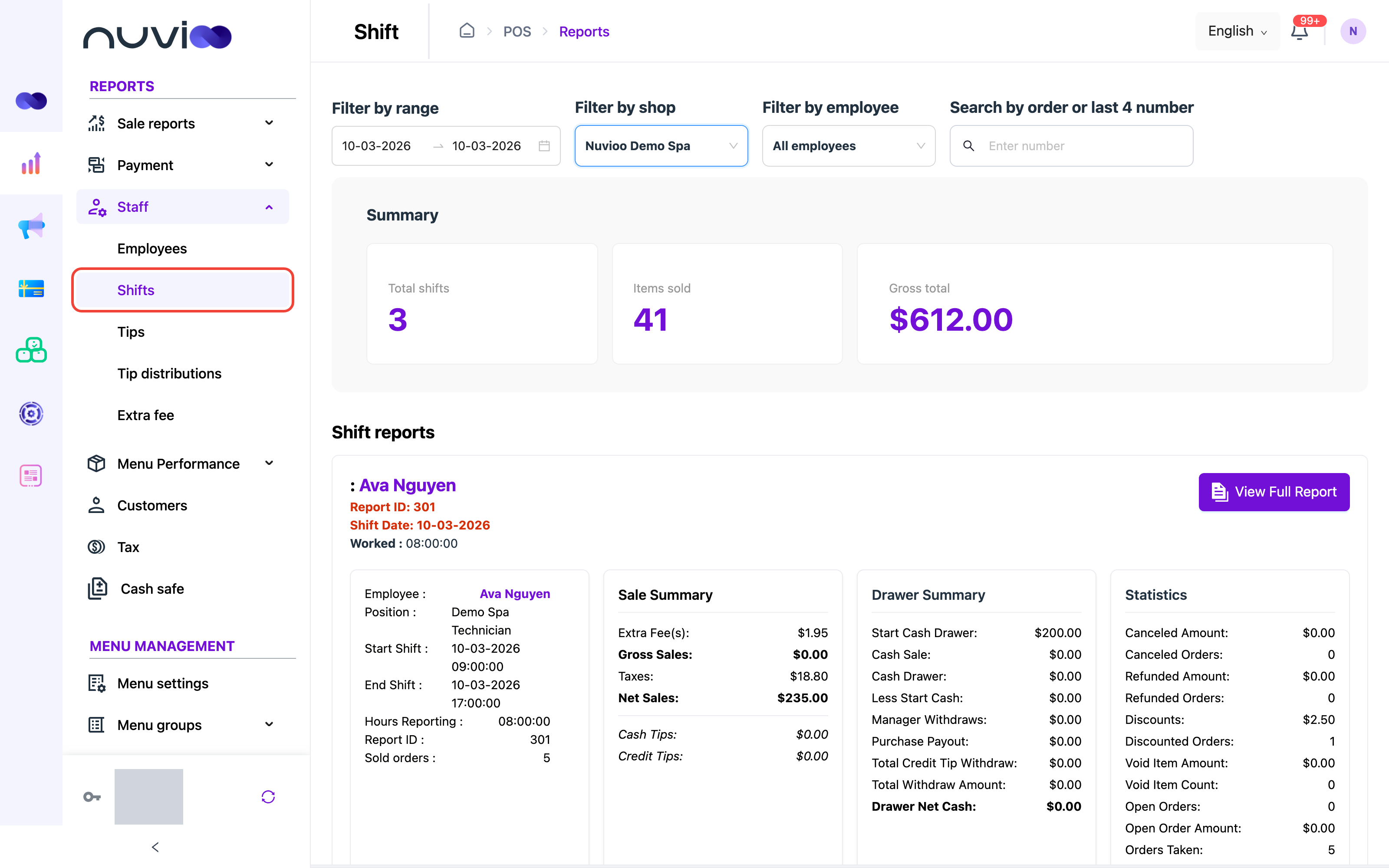Image resolution: width=1389 pixels, height=868 pixels.
Task: Open the All employees filter dropdown
Action: click(x=848, y=146)
